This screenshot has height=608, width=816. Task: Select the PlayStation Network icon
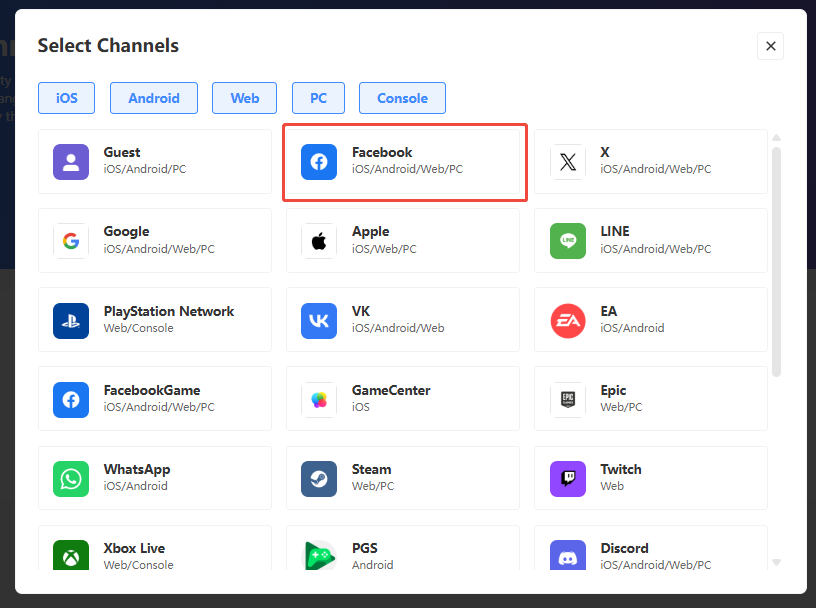pos(71,320)
